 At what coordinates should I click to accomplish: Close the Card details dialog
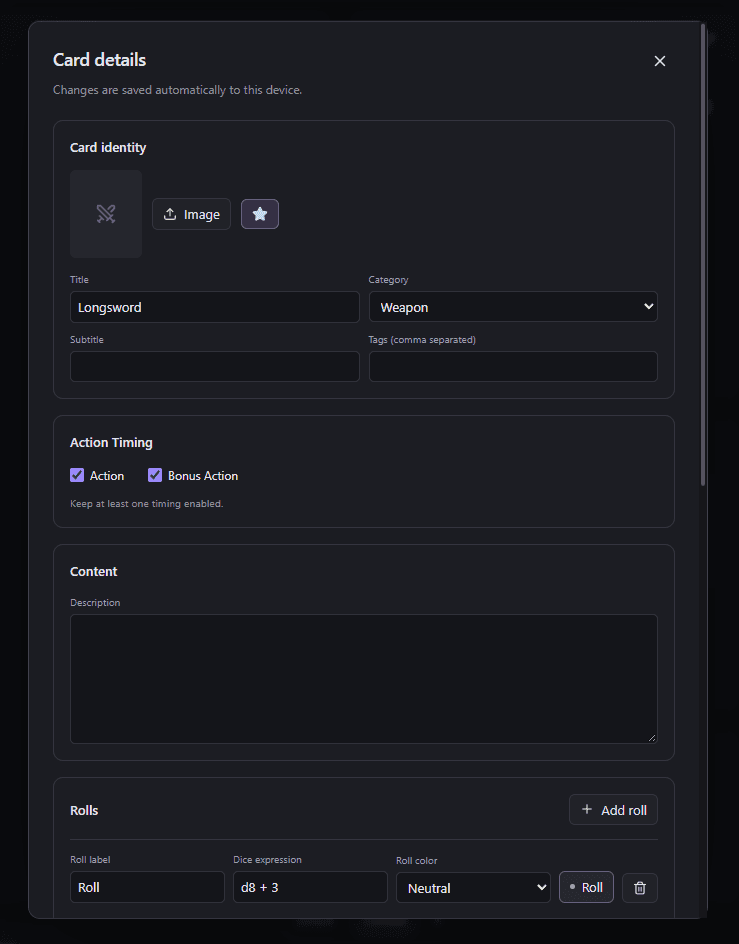pyautogui.click(x=659, y=61)
